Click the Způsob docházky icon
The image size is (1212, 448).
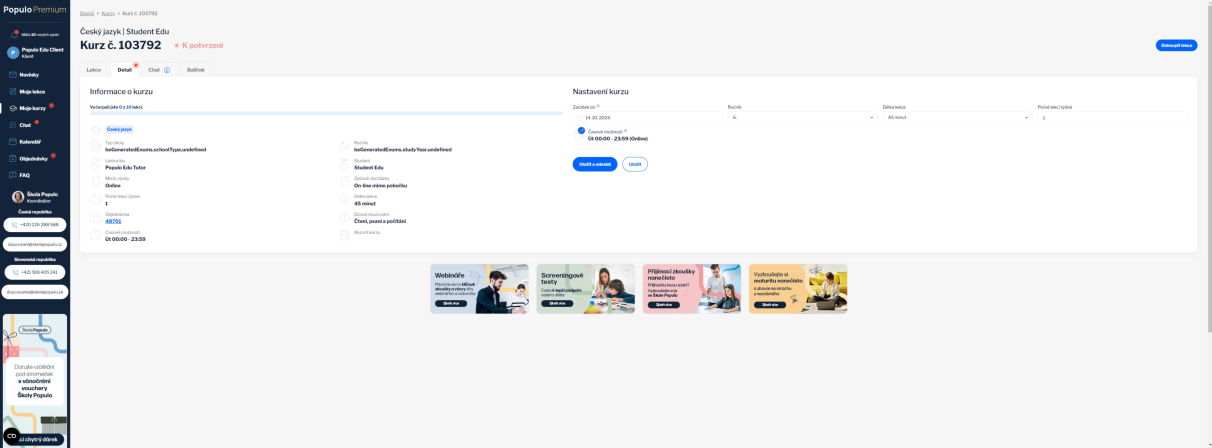(x=345, y=182)
